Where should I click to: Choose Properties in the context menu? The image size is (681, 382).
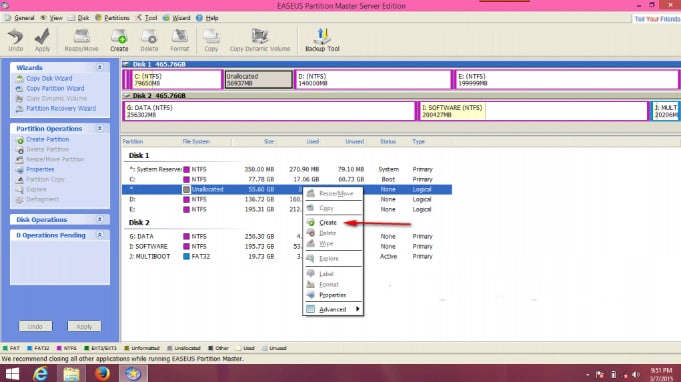tap(333, 295)
